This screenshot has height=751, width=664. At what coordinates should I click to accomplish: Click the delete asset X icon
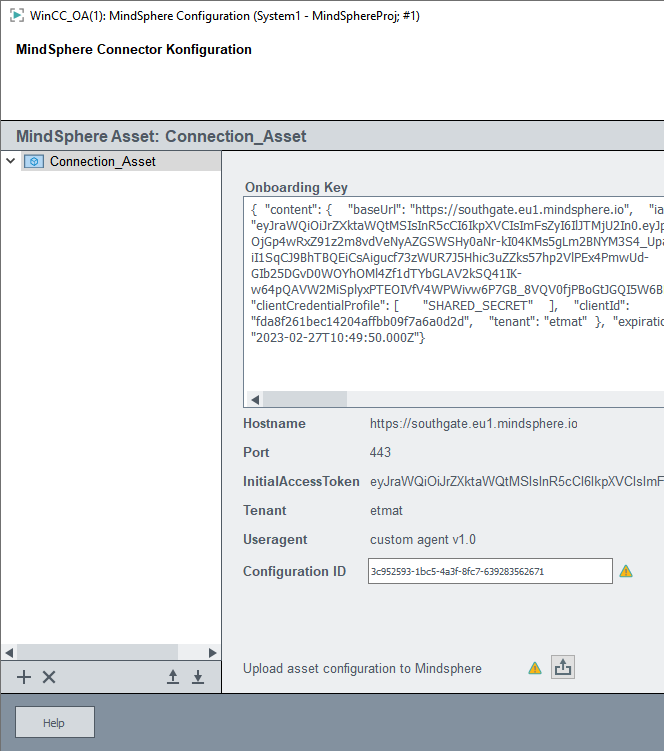(49, 677)
